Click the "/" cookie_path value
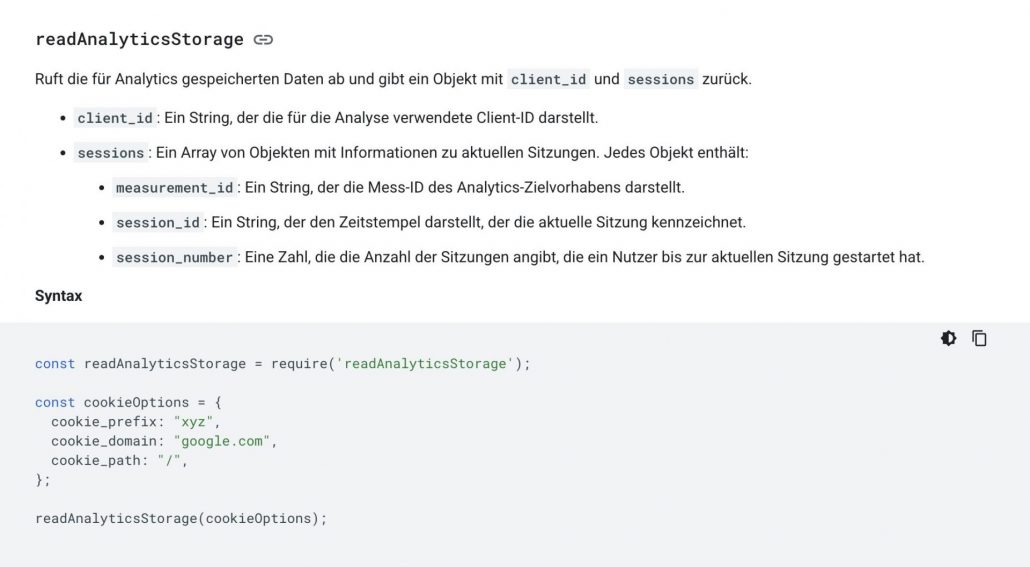The image size is (1030, 567). click(x=171, y=461)
